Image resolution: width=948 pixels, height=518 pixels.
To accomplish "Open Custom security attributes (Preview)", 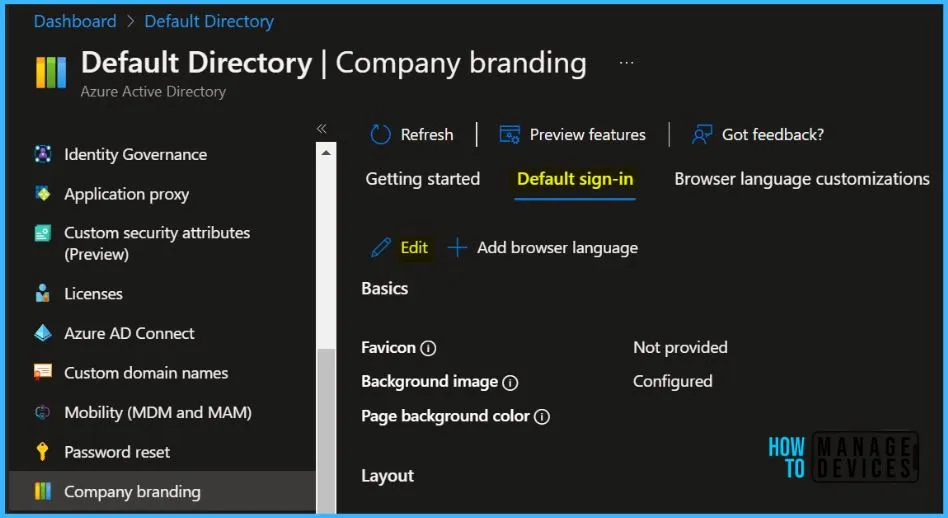I will click(157, 244).
